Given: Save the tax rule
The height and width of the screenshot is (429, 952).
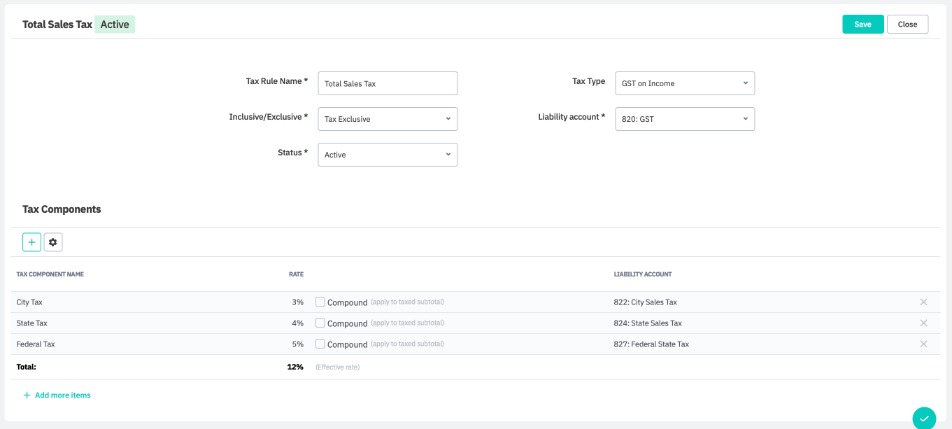Looking at the screenshot, I should (x=862, y=24).
